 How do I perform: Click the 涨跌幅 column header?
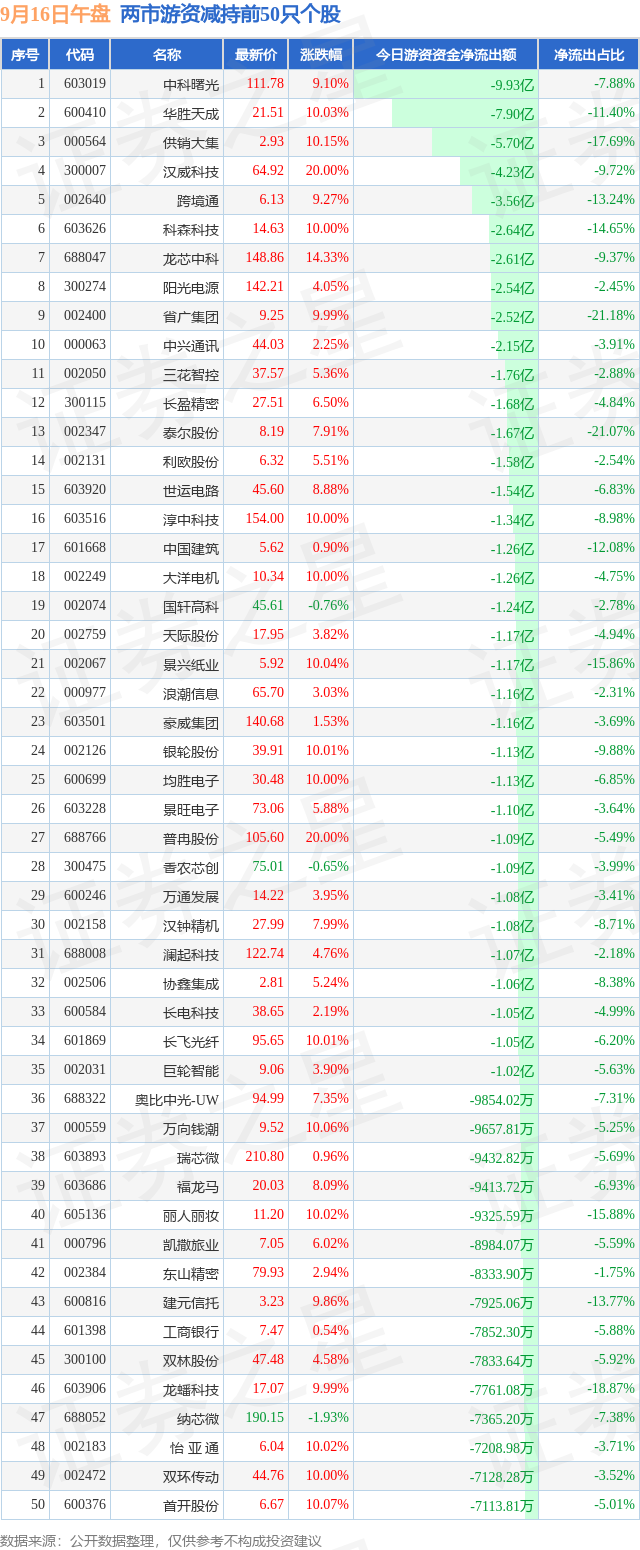[x=320, y=55]
